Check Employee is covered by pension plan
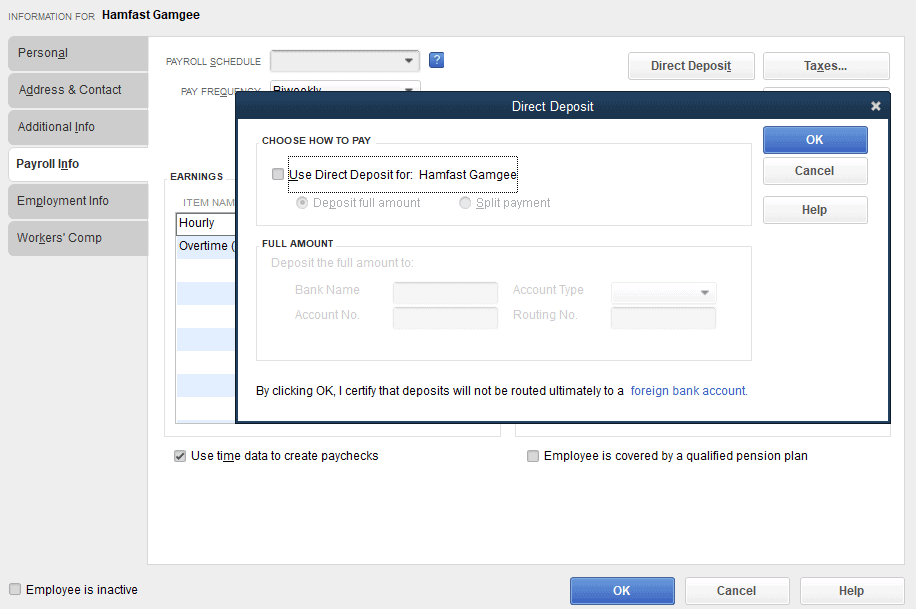This screenshot has width=916, height=609. pos(533,456)
